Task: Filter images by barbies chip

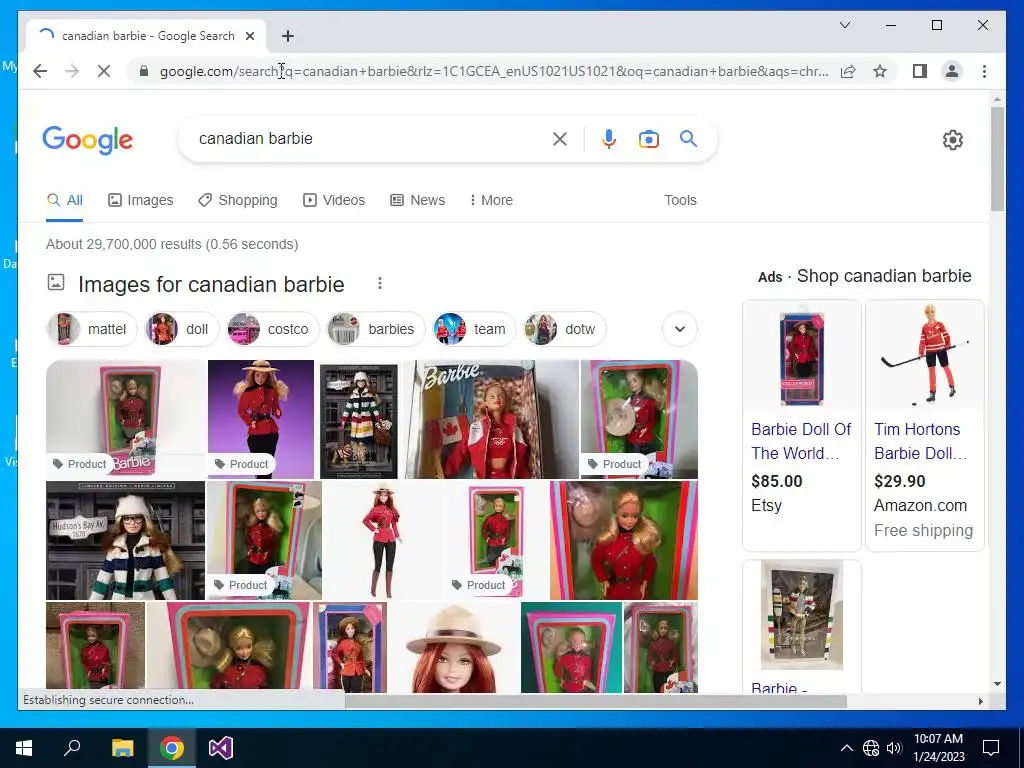Action: pos(376,329)
